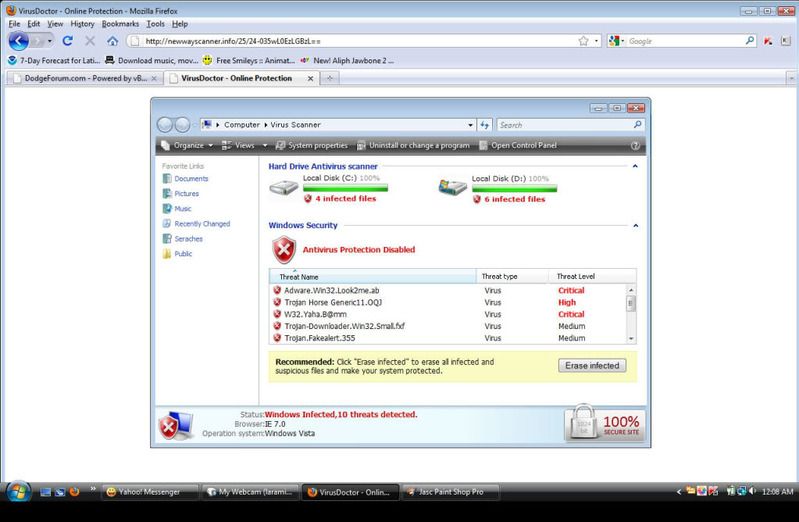This screenshot has height=522, width=799.
Task: Open Windows Start orb
Action: tap(18, 492)
